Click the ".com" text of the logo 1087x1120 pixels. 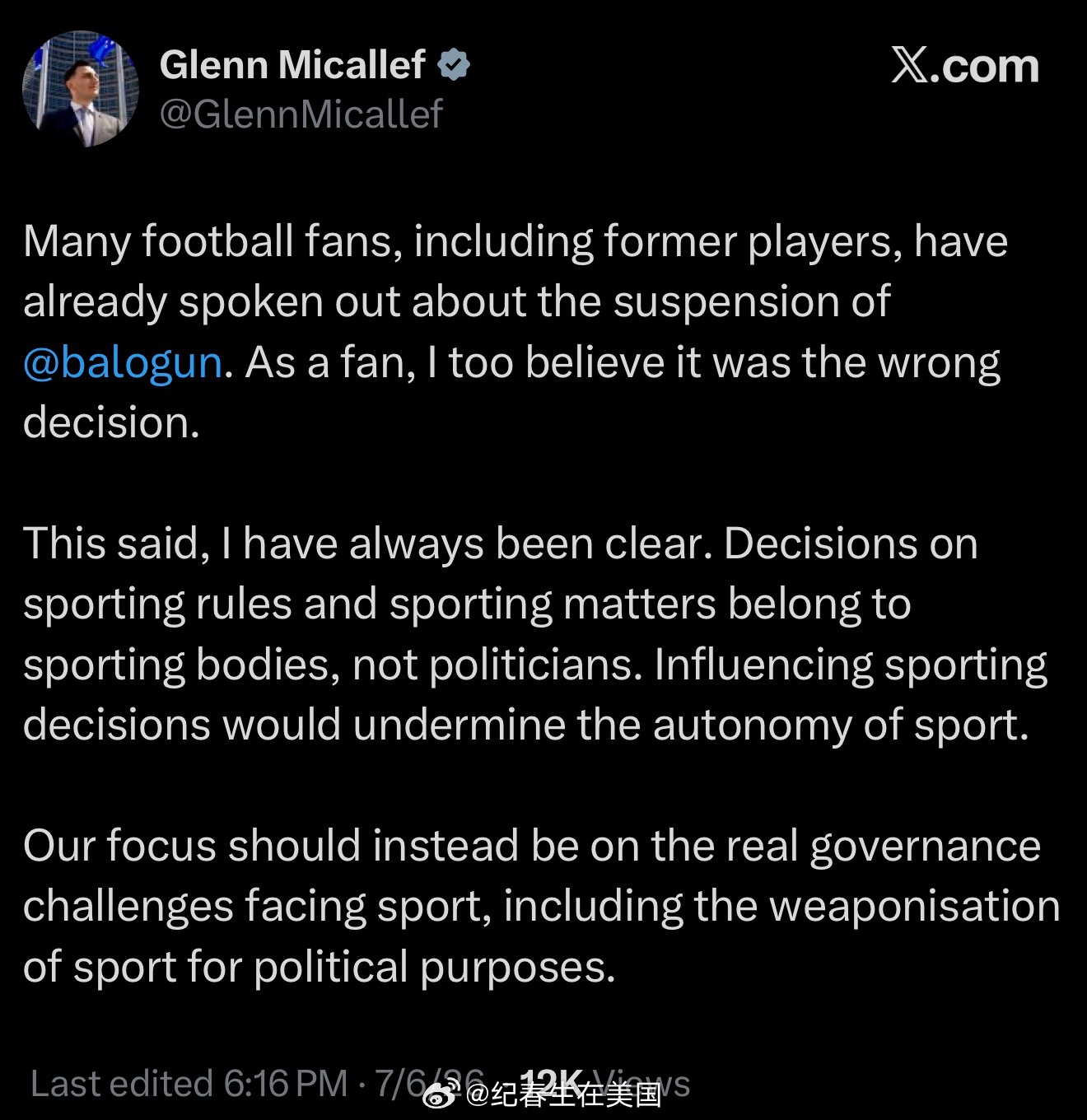[986, 66]
